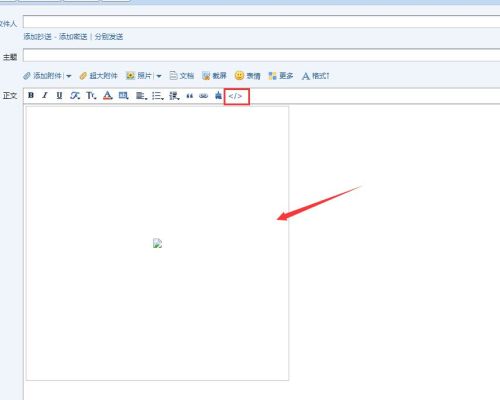Click the 超大附件 attachment button

pyautogui.click(x=99, y=76)
